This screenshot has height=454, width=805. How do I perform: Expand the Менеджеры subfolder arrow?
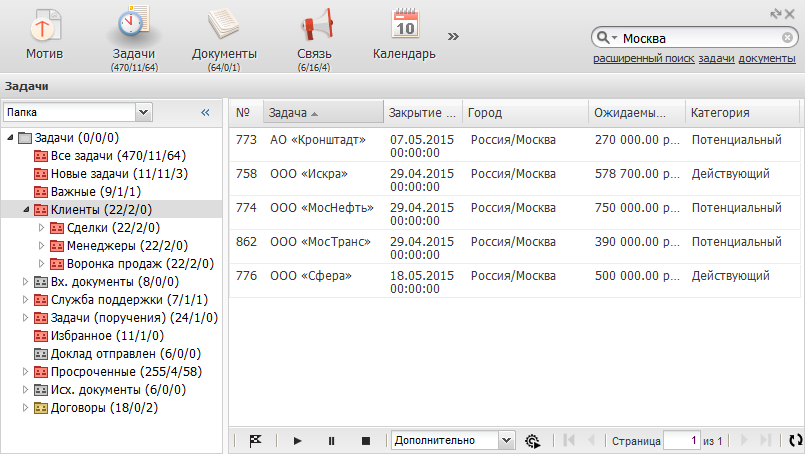point(42,245)
